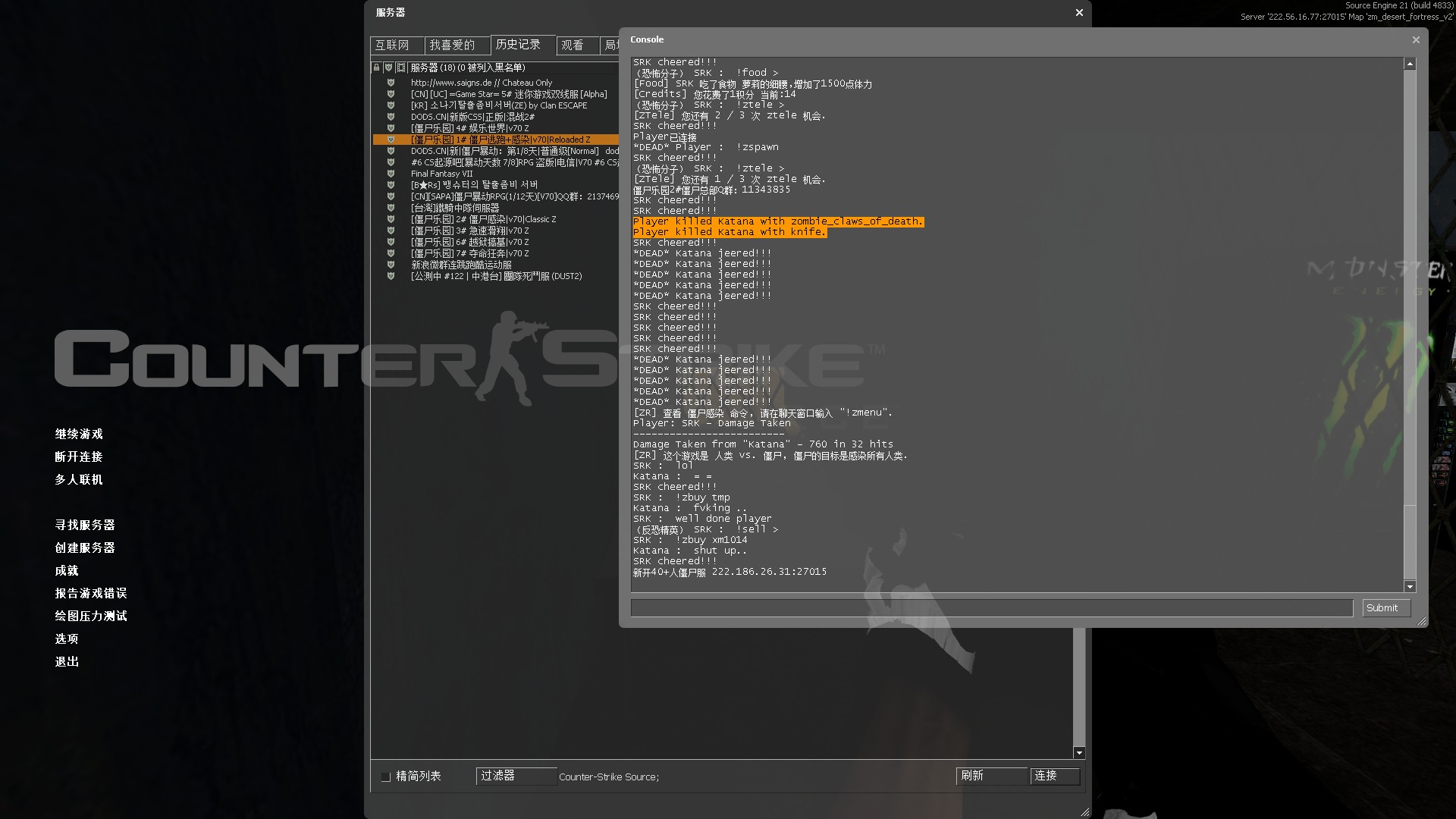This screenshot has width=1456, height=819.
Task: Click 'Counter-Strike Source;' filter status text
Action: pyautogui.click(x=609, y=777)
